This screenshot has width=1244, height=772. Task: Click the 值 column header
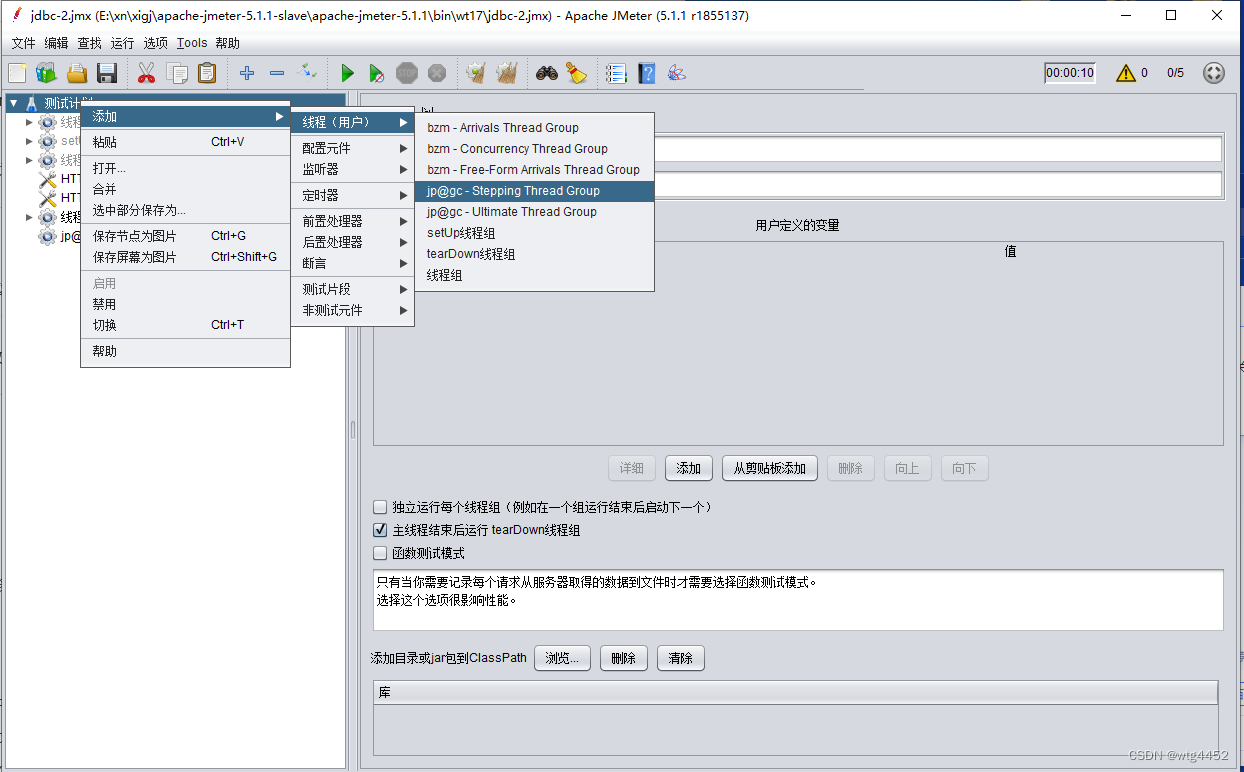coord(1010,252)
